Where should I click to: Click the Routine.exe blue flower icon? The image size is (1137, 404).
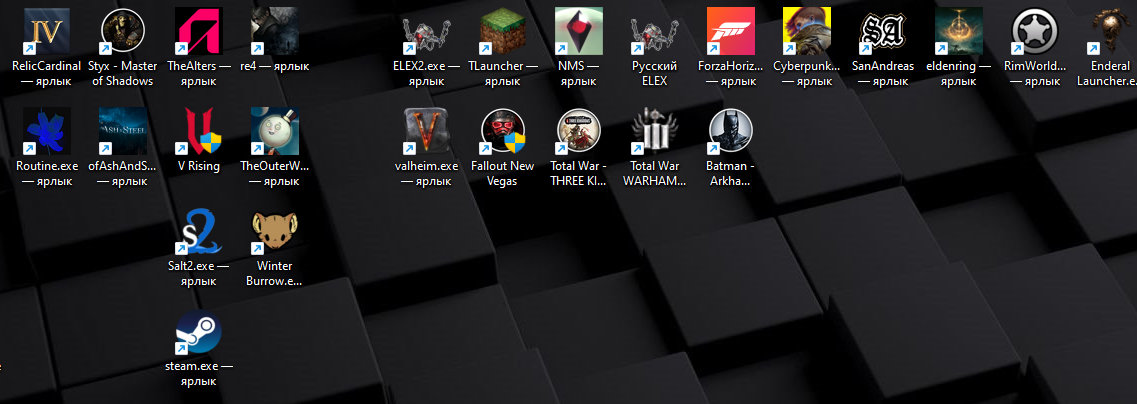47,131
